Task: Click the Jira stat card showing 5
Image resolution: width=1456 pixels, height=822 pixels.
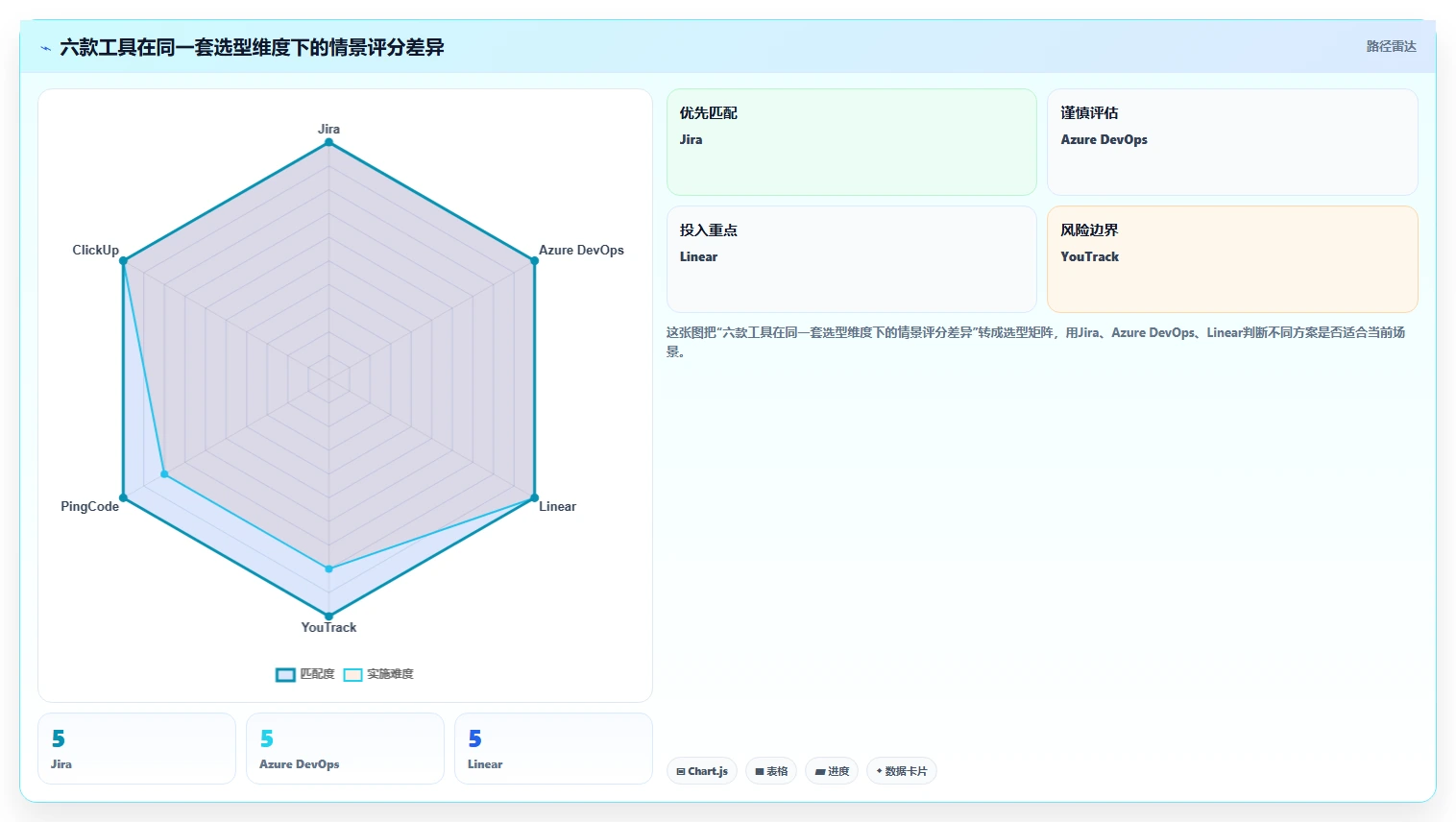Action: (x=137, y=749)
